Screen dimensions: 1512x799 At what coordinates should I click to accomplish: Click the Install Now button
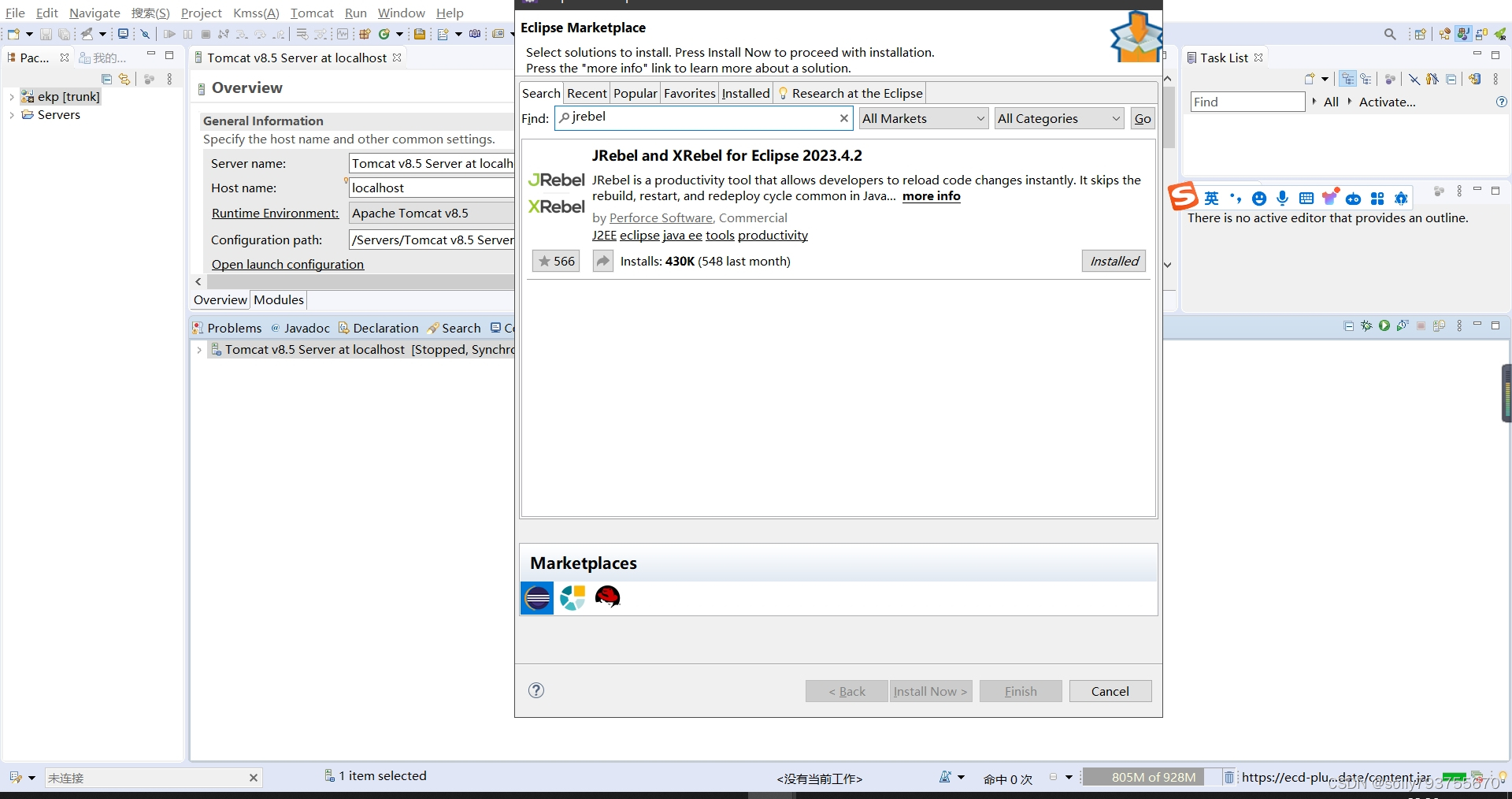[929, 691]
